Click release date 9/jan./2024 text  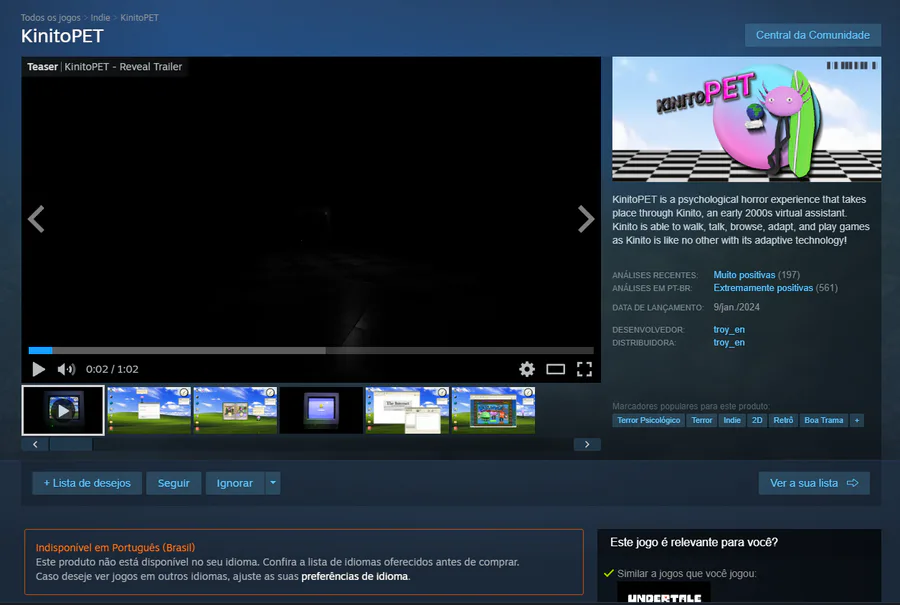[736, 307]
